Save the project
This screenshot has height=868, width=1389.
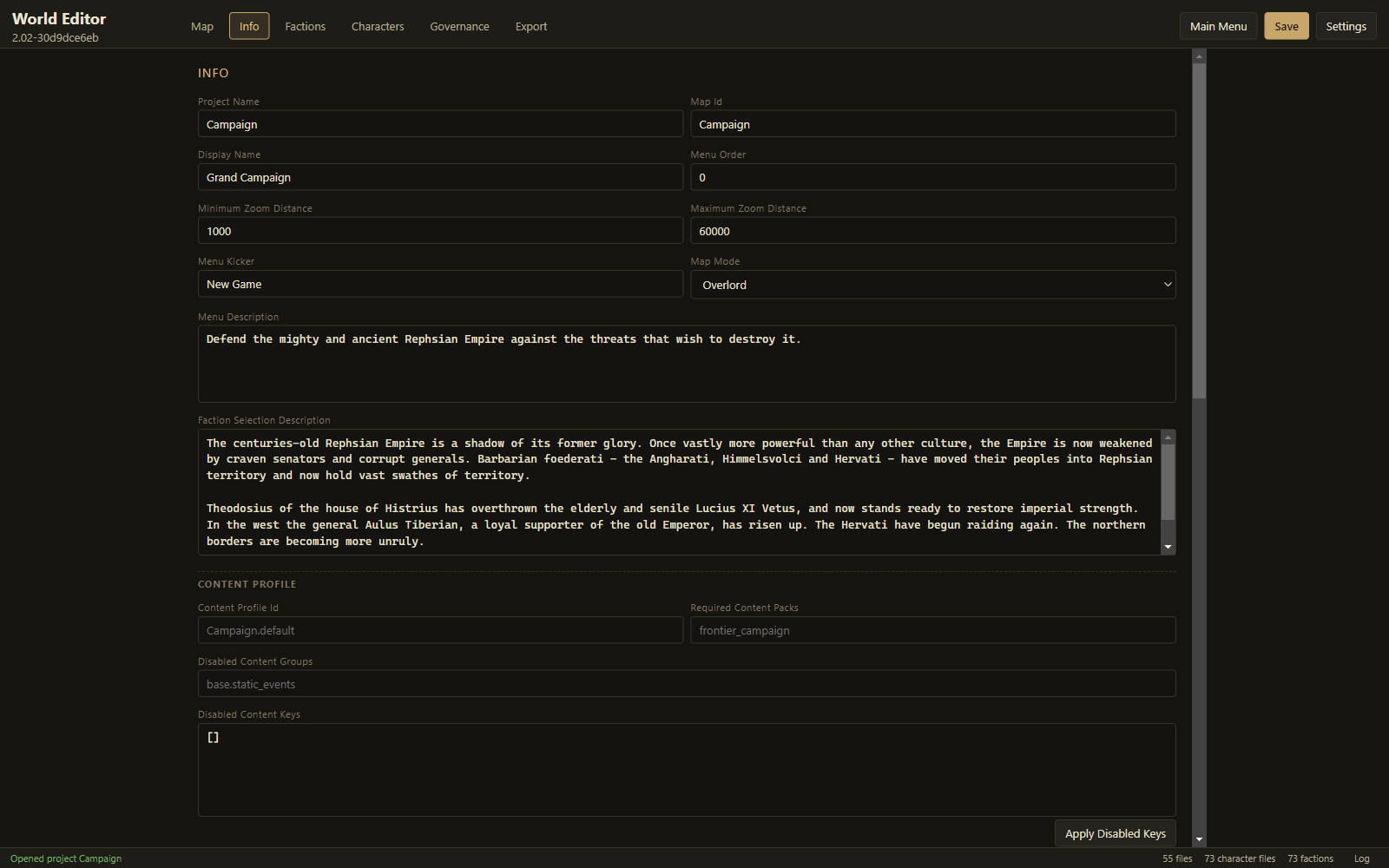1287,26
